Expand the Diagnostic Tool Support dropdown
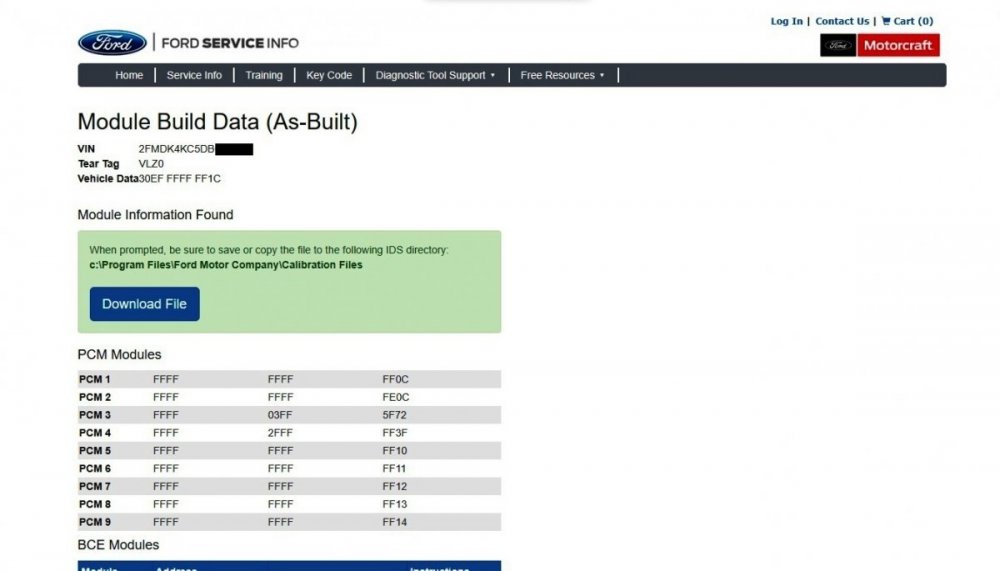 (x=435, y=75)
